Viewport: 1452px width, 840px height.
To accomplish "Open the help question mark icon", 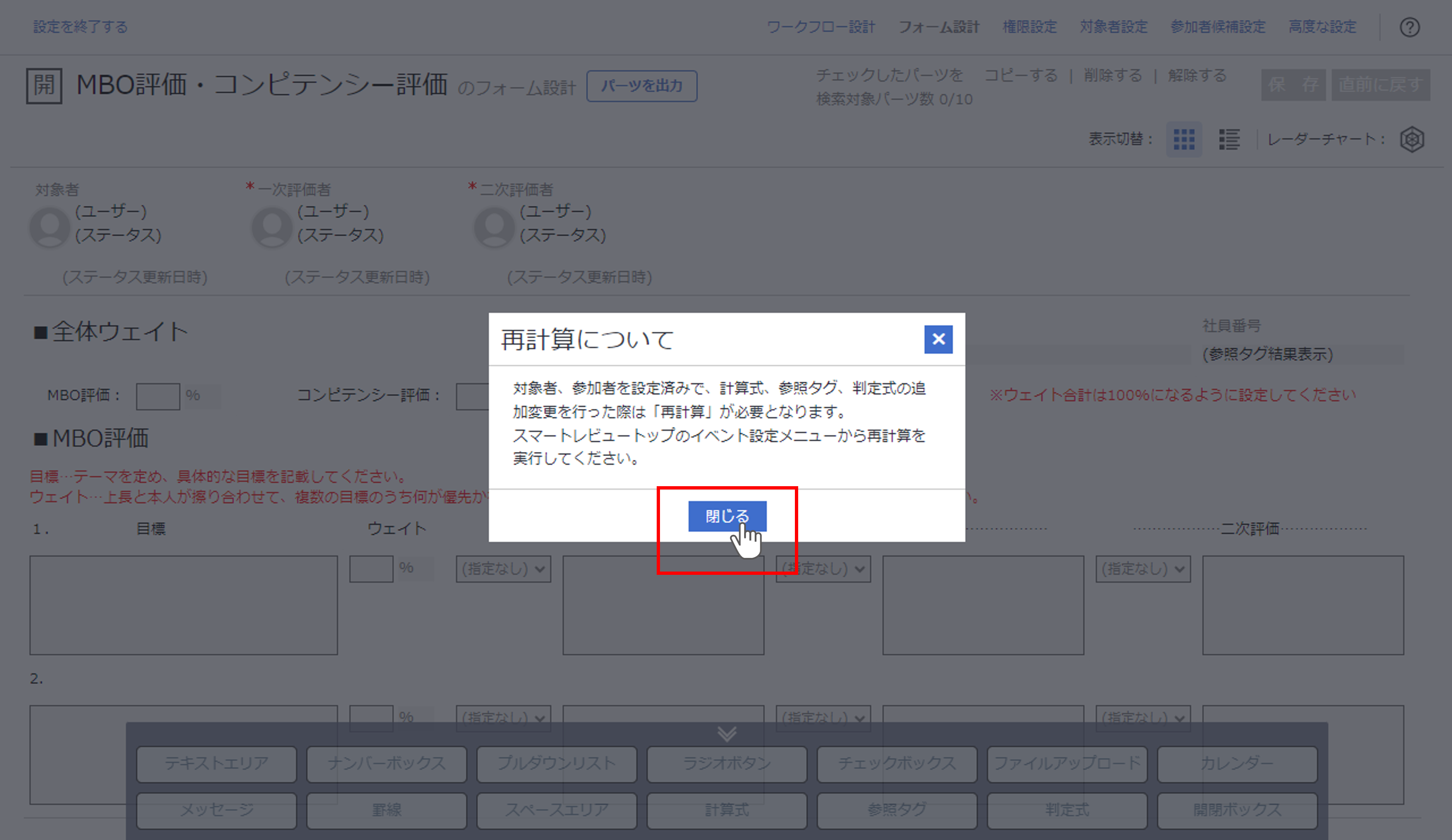I will [1410, 27].
